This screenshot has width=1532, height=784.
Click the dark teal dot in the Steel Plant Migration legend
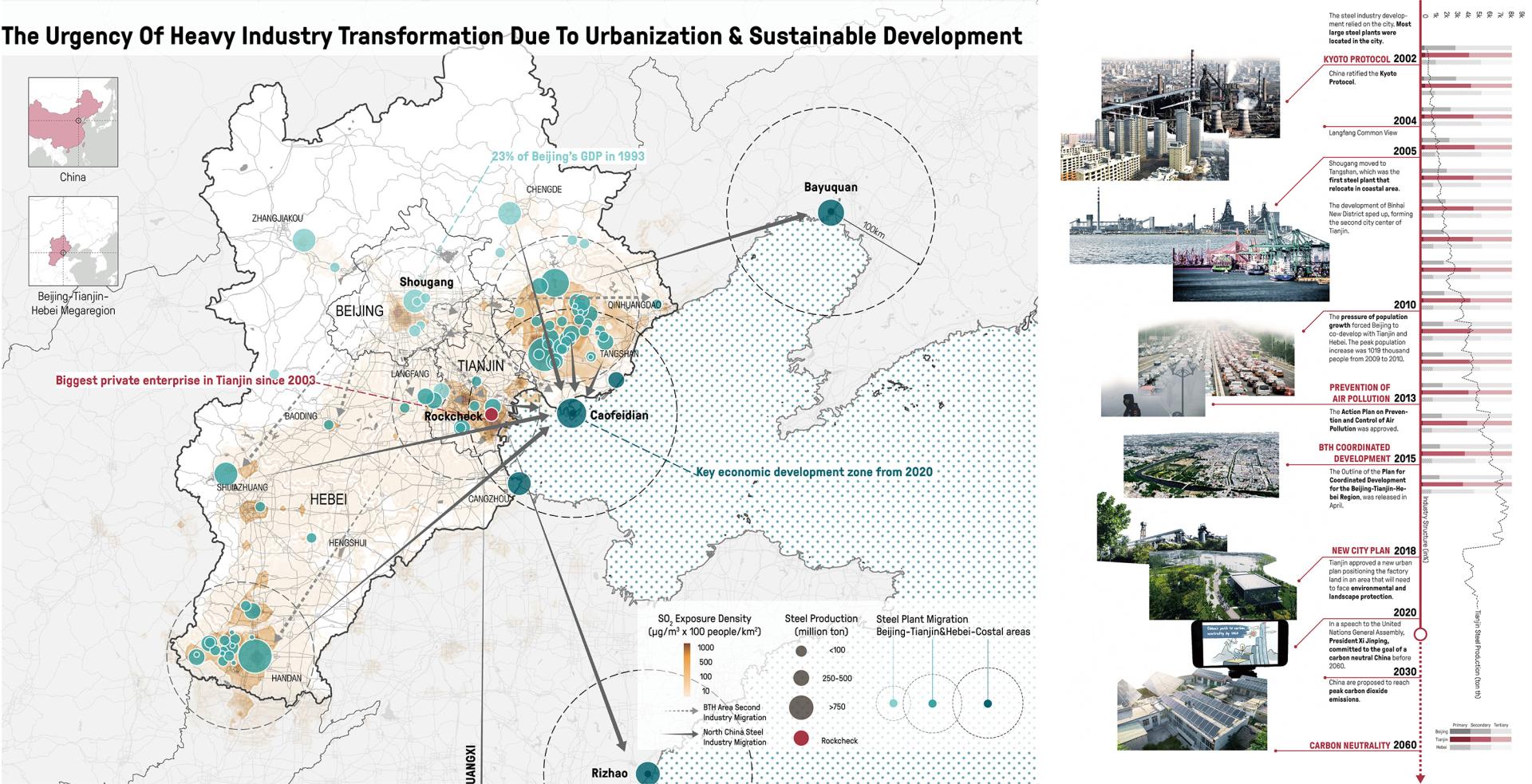pyautogui.click(x=988, y=703)
